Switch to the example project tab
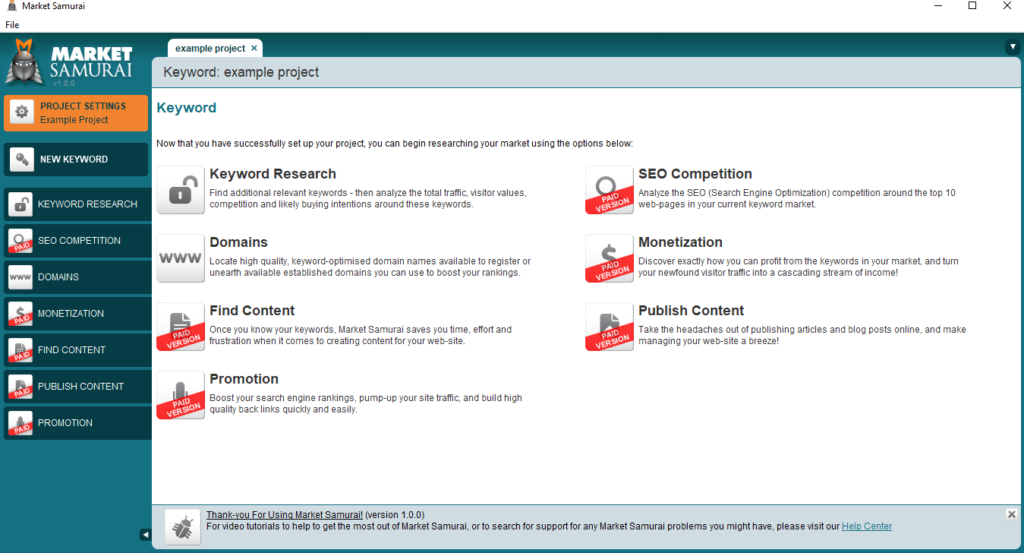This screenshot has height=553, width=1024. click(x=210, y=48)
